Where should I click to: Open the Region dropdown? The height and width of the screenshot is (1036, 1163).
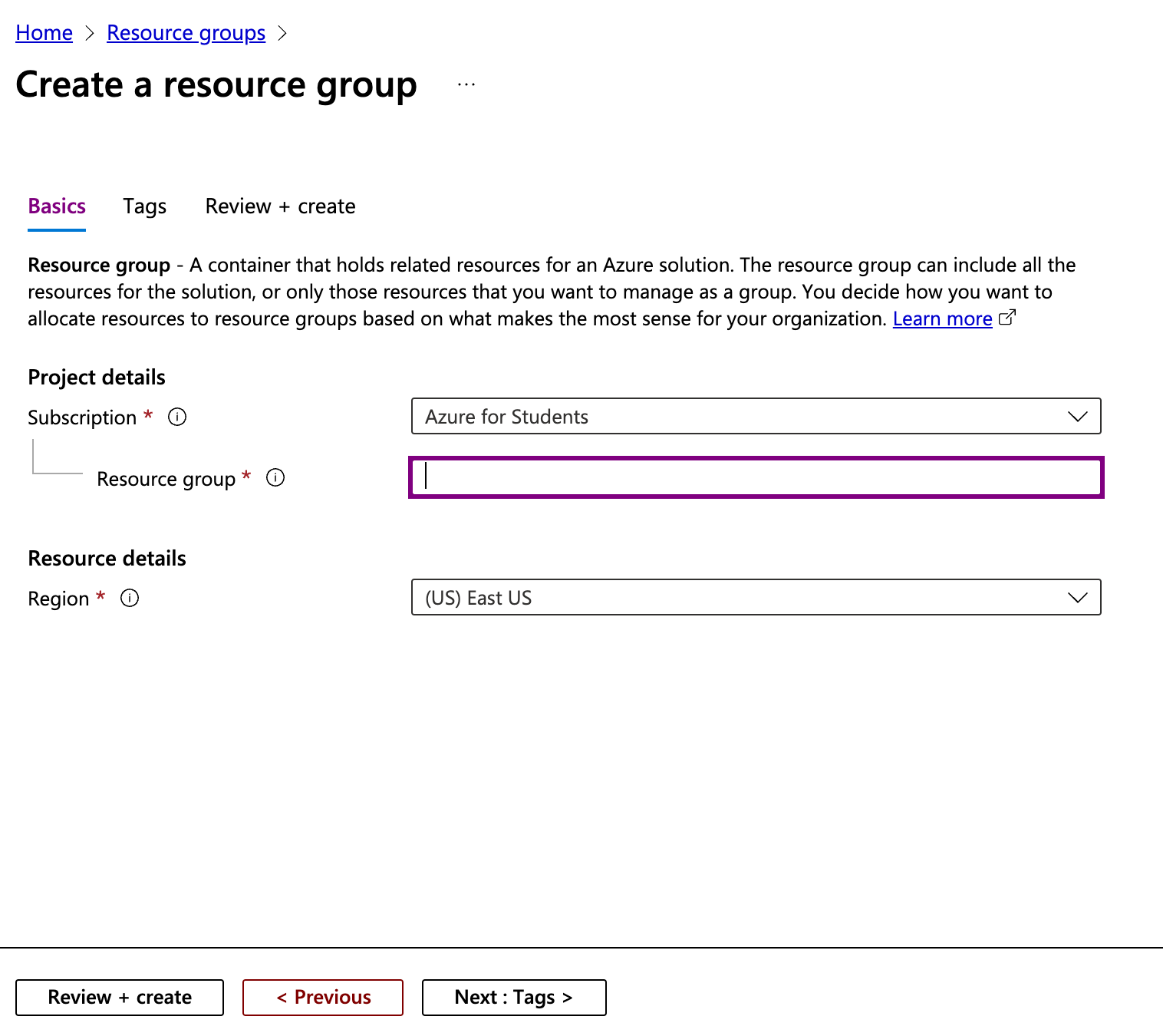756,597
